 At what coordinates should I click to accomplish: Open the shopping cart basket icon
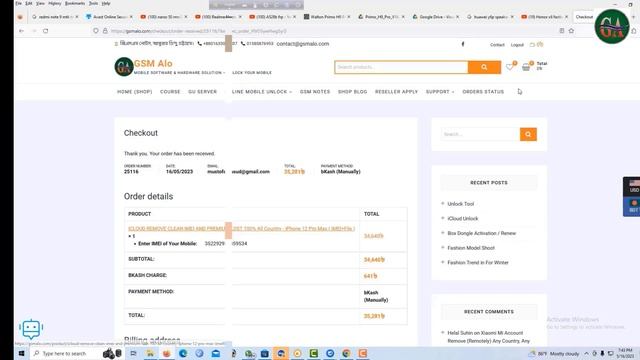(527, 67)
